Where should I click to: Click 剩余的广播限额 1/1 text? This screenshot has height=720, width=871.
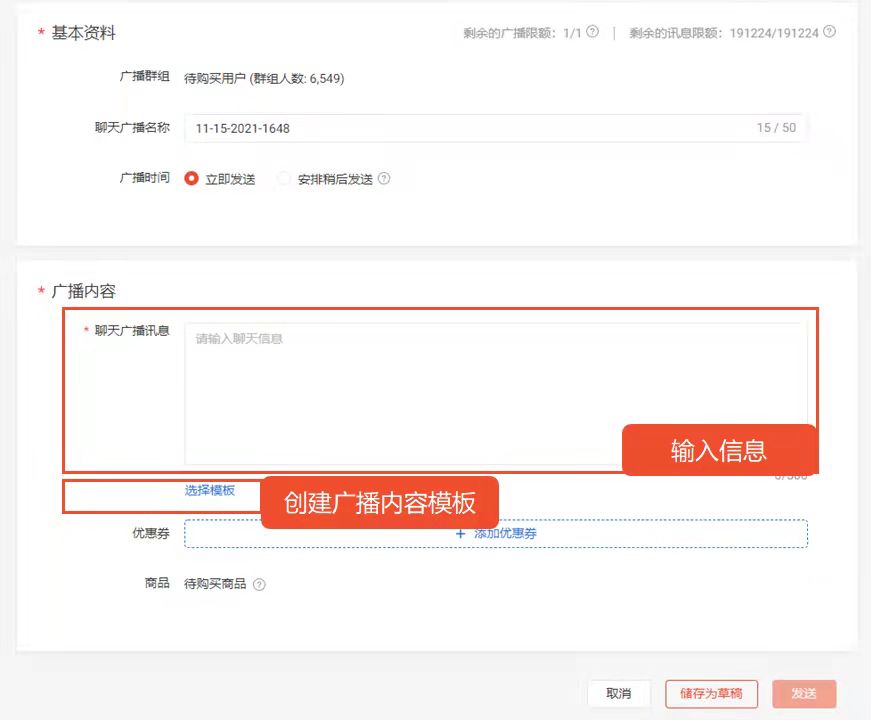tap(522, 33)
